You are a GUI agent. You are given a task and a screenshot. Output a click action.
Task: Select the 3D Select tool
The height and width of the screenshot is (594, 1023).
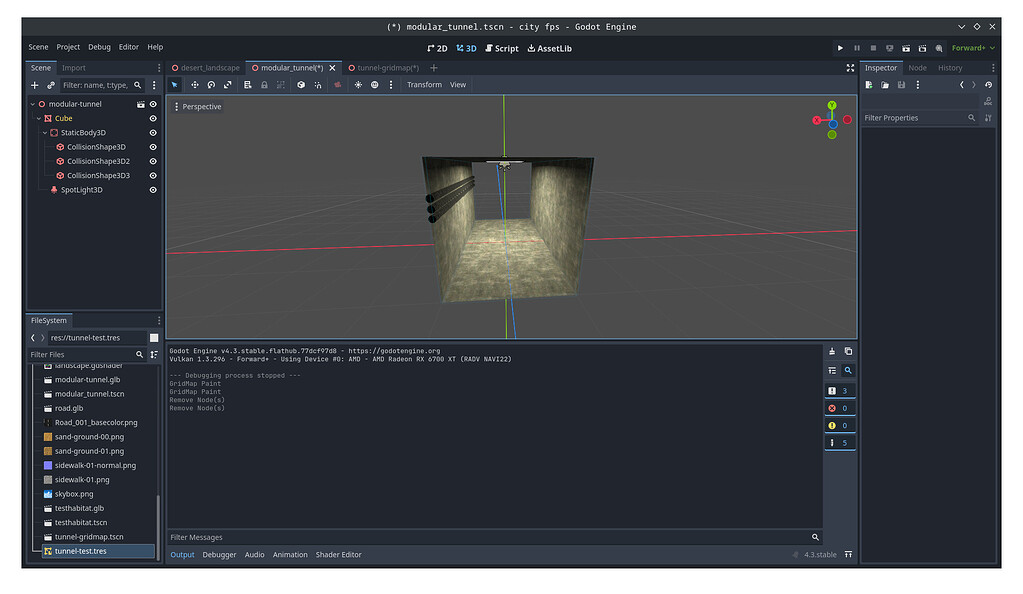[174, 85]
